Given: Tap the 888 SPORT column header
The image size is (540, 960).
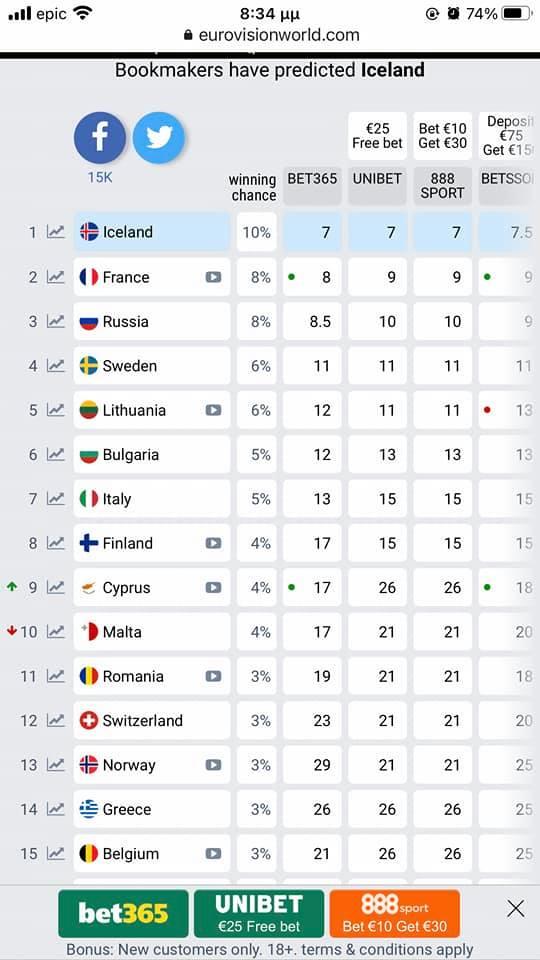Looking at the screenshot, I should coord(443,186).
